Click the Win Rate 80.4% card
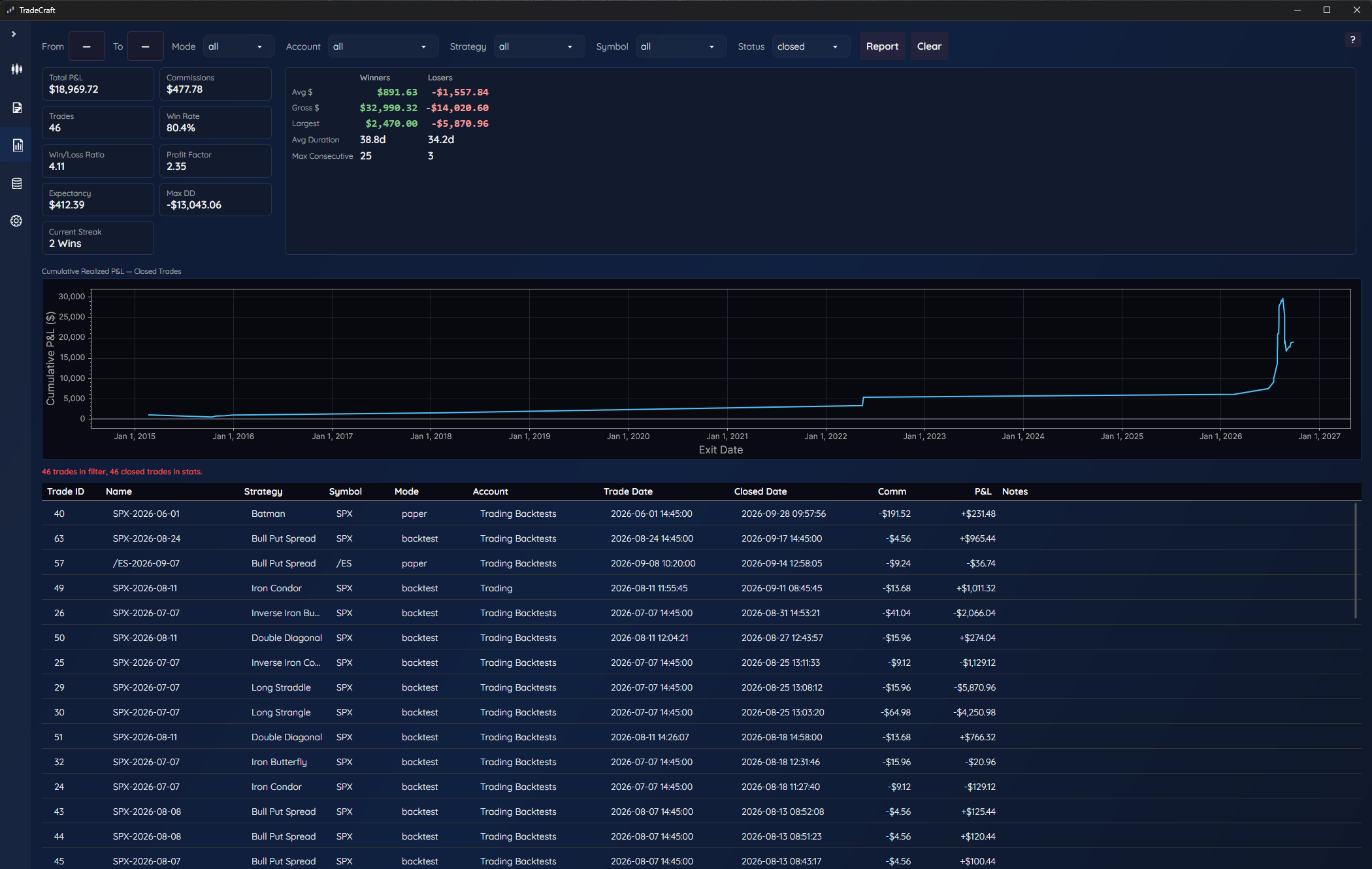The width and height of the screenshot is (1372, 869). [216, 122]
